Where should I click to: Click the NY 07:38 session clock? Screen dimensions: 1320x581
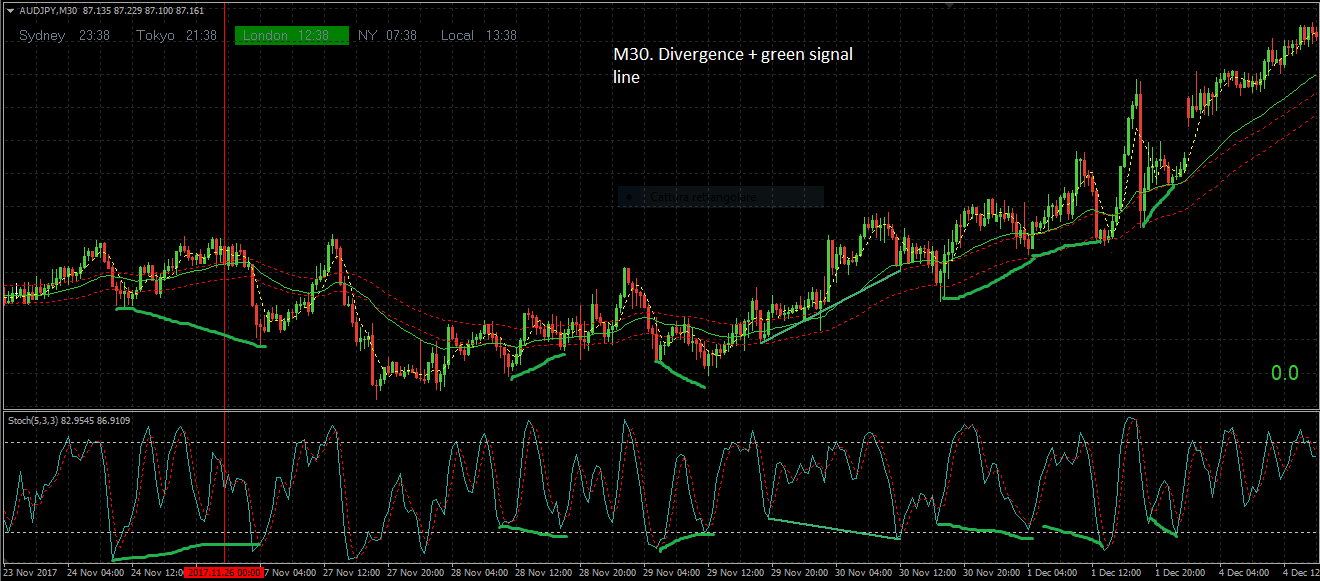pos(387,35)
